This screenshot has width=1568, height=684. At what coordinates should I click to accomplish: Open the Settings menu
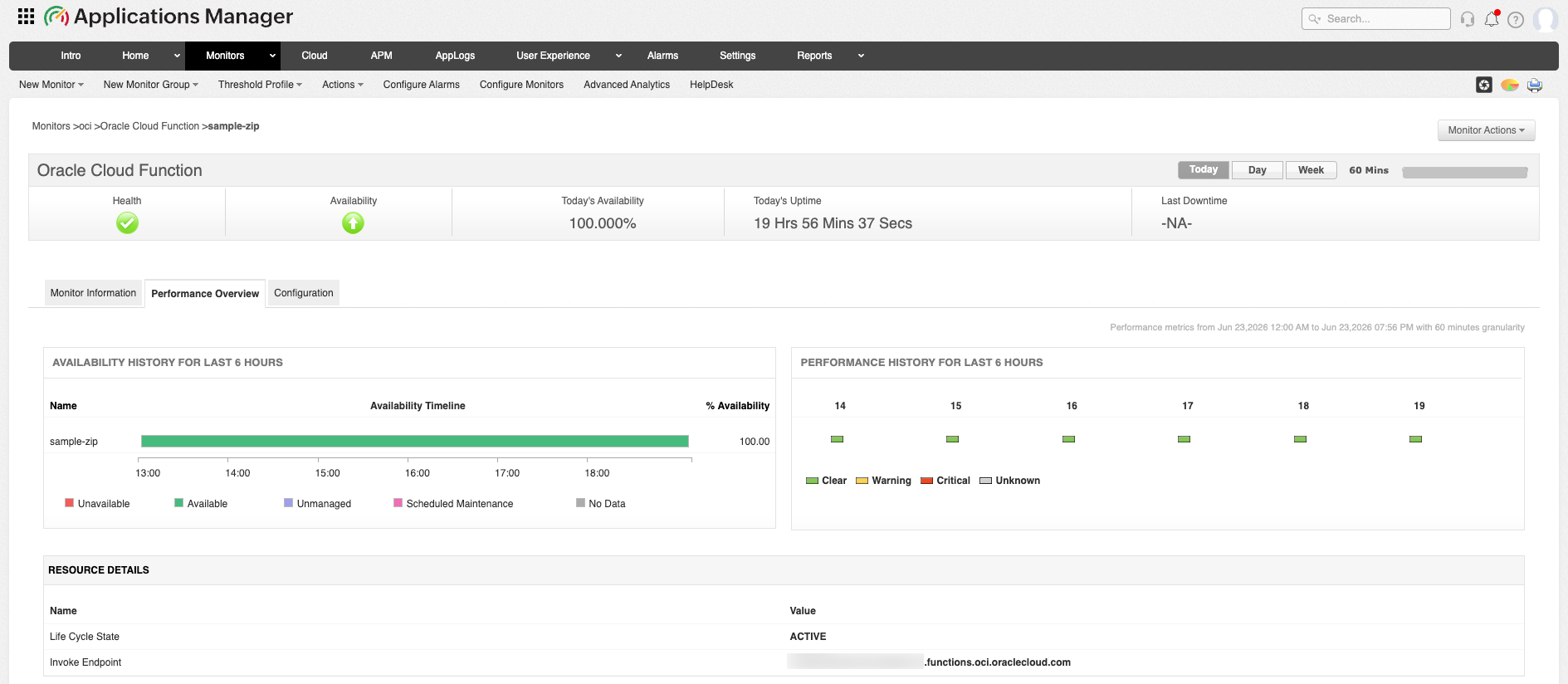737,56
